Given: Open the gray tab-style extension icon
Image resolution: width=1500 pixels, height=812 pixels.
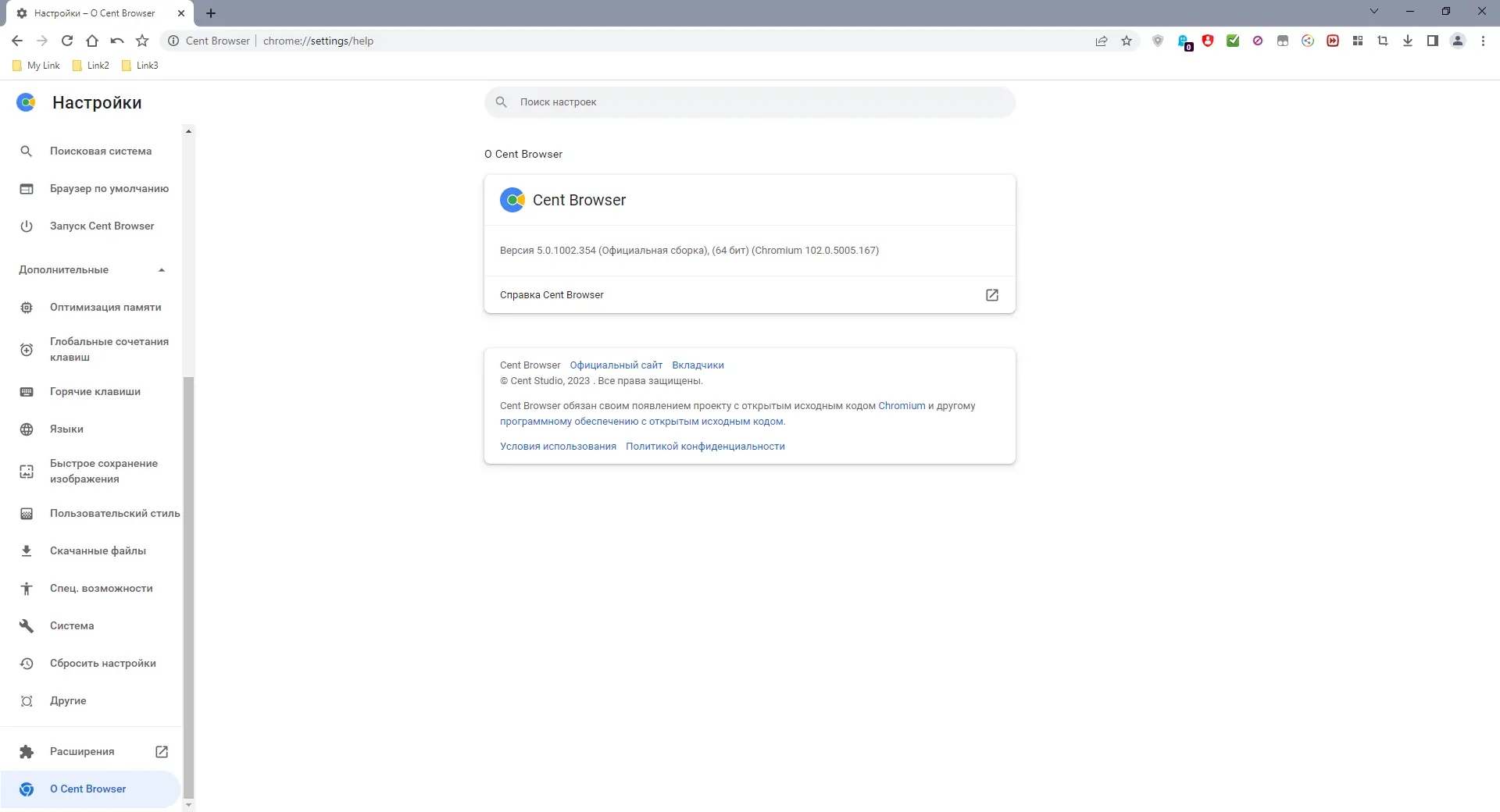Looking at the screenshot, I should (1283, 41).
